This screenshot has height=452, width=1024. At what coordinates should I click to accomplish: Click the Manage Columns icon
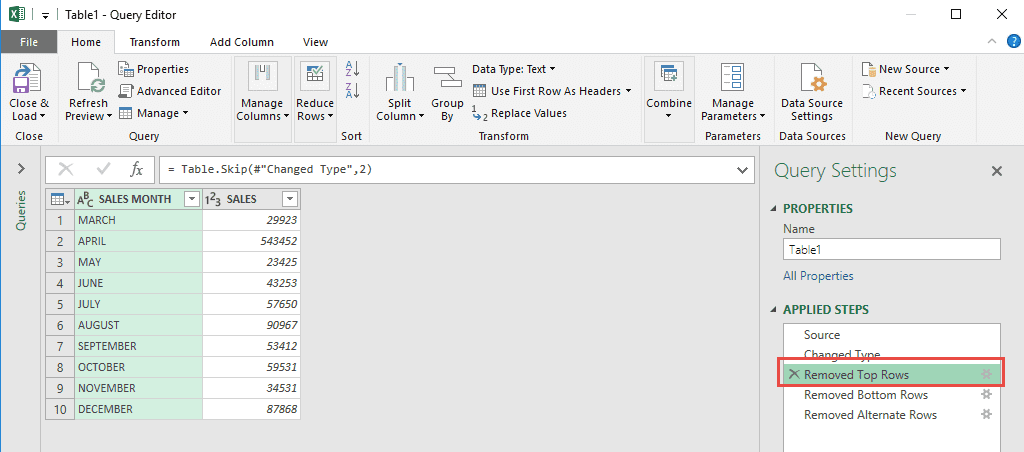tap(263, 76)
